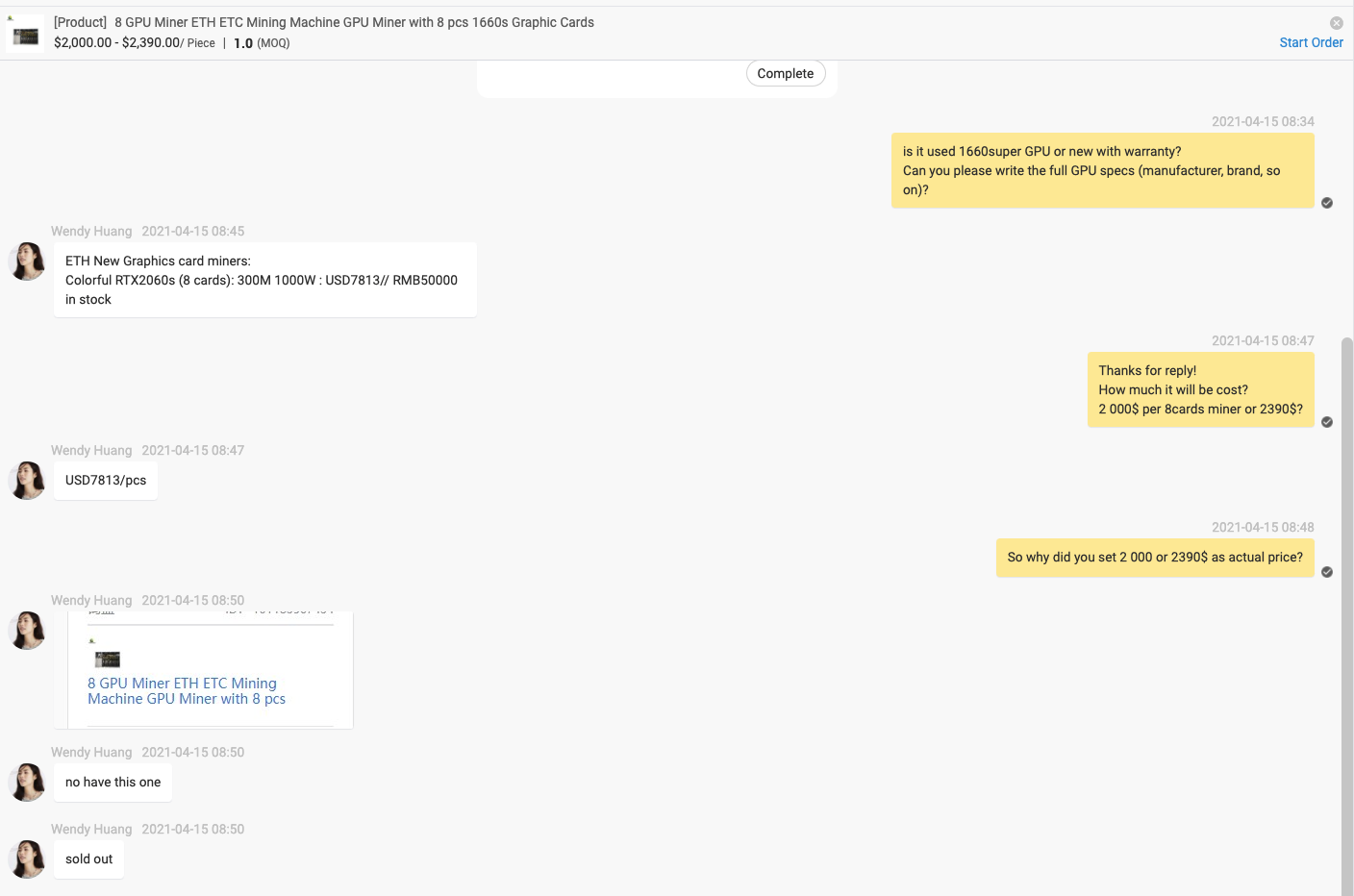The width and height of the screenshot is (1354, 896).
Task: Click read checkmark of 'Thanks for reply' message
Action: tap(1327, 422)
